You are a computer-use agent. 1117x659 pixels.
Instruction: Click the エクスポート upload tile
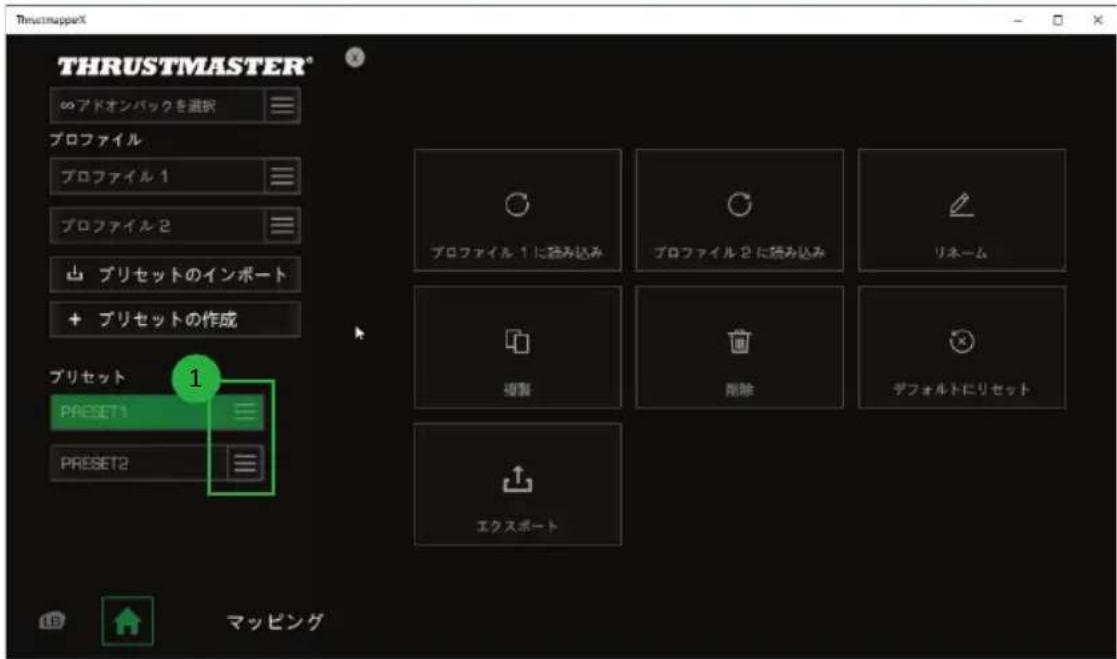click(518, 484)
